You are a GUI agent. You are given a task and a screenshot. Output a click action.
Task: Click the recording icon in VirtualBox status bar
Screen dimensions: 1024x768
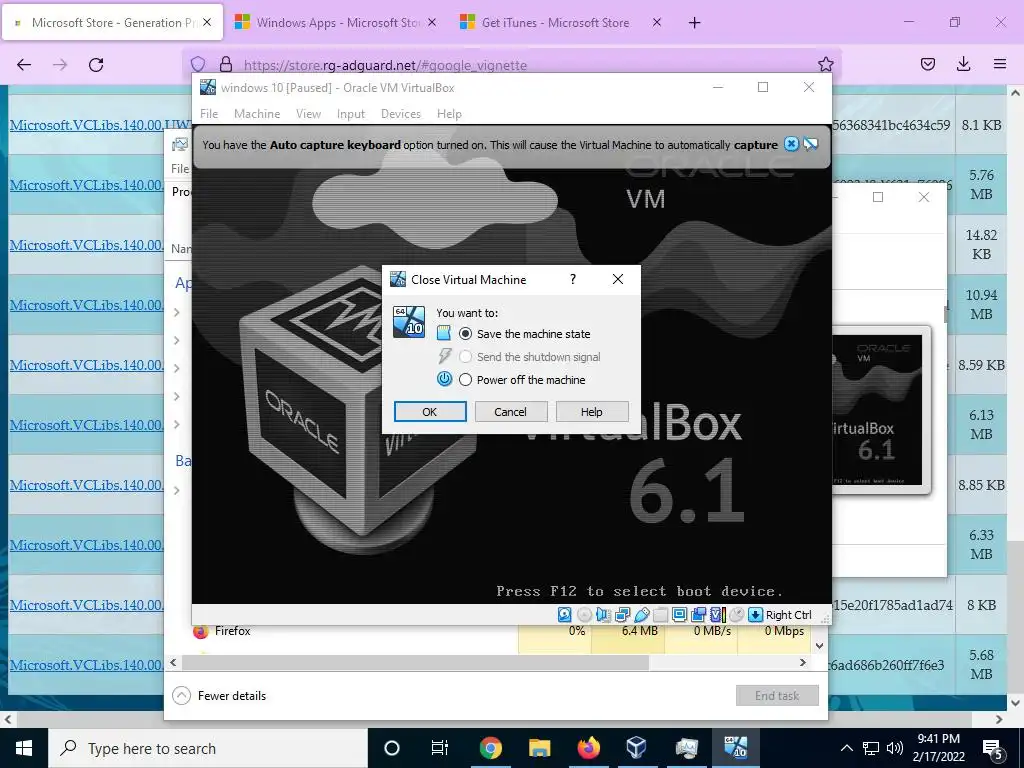click(x=699, y=615)
